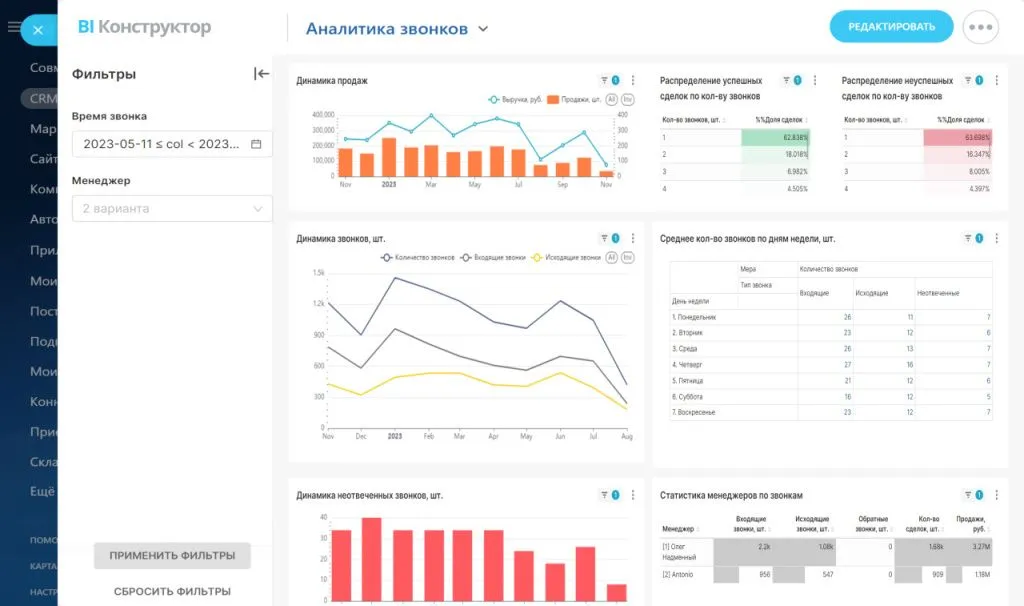The image size is (1024, 606).
Task: Click Применить фильтры button
Action: point(172,556)
